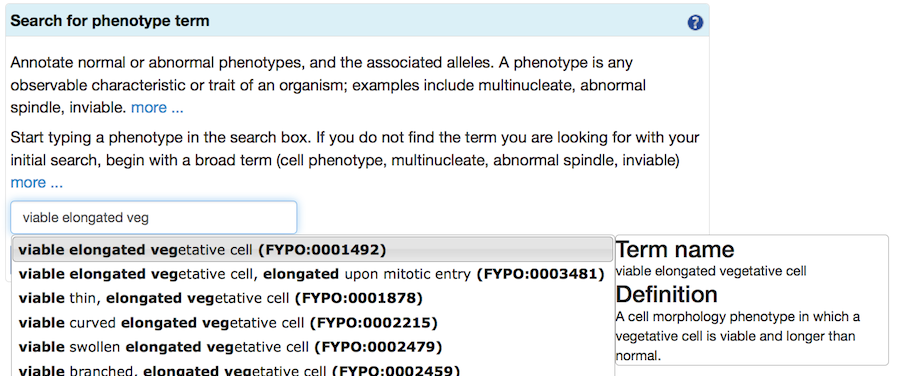Select viable elongated vegetative cell FYPO:0001492
This screenshot has width=900, height=376.
point(313,250)
